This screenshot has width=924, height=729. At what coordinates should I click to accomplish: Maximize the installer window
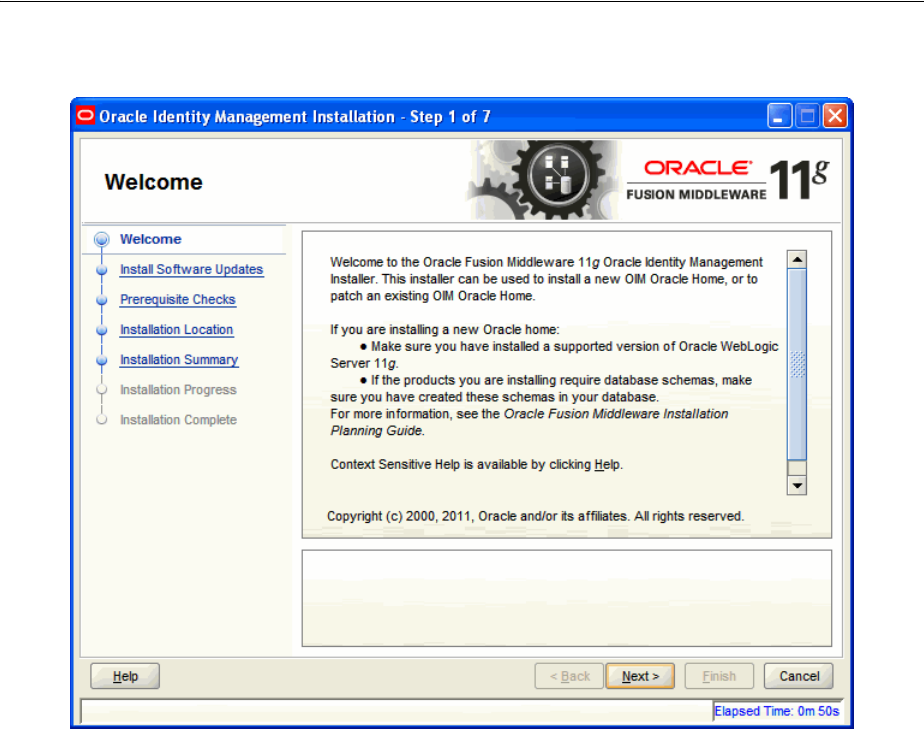pyautogui.click(x=807, y=116)
